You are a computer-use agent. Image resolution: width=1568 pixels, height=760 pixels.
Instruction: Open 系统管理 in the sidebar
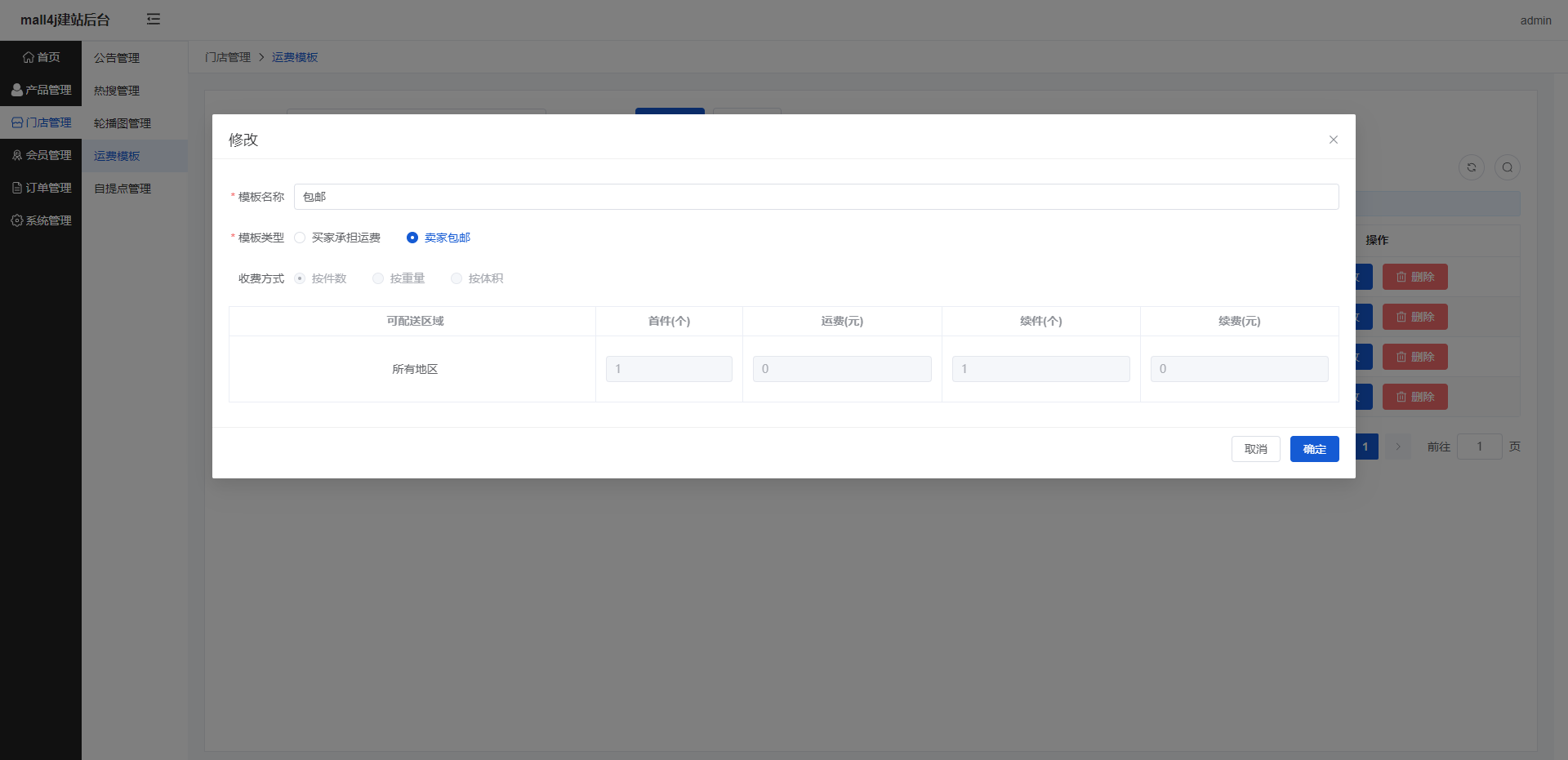tap(41, 220)
